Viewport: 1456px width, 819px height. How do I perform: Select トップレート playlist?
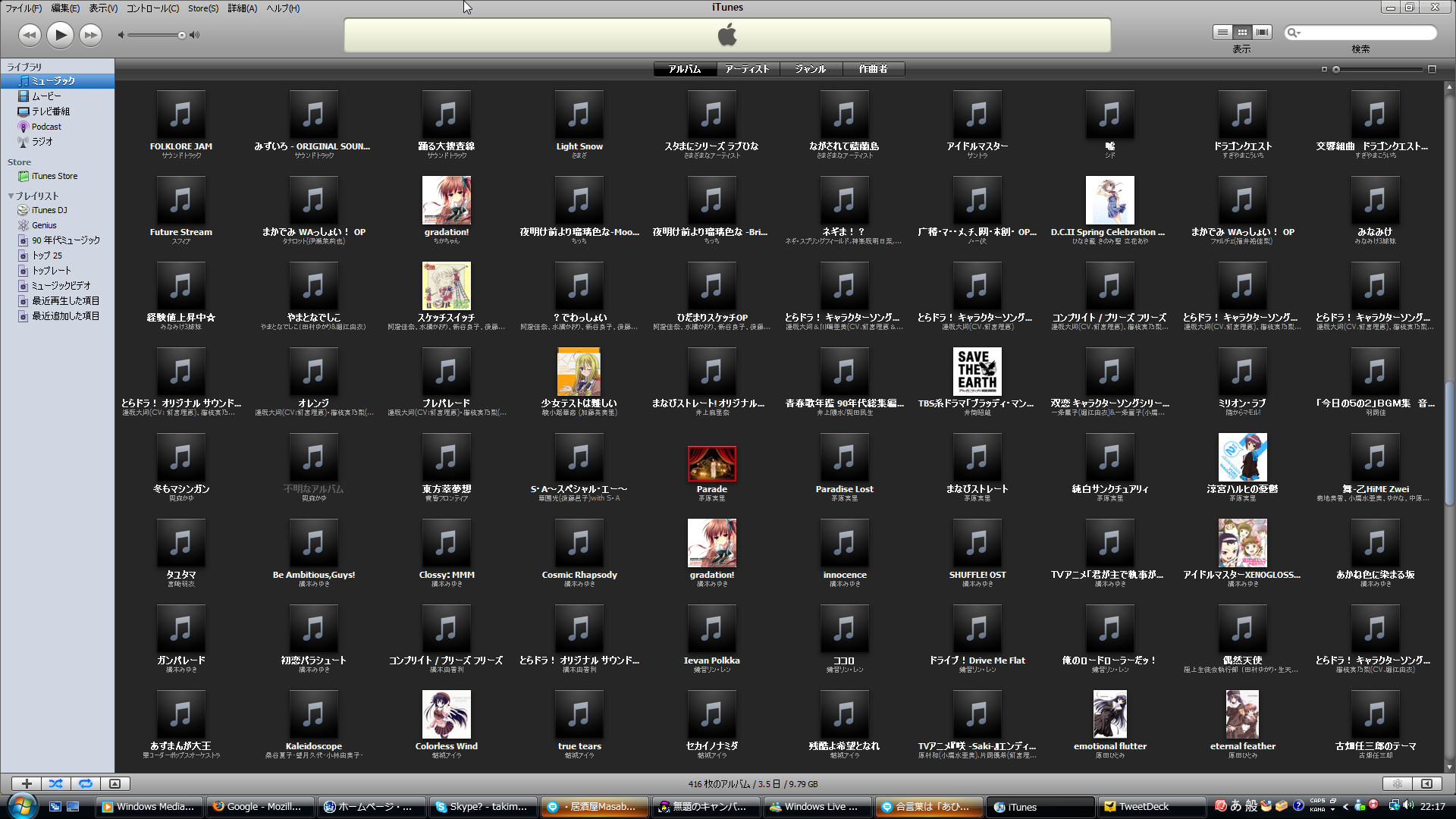[57, 271]
